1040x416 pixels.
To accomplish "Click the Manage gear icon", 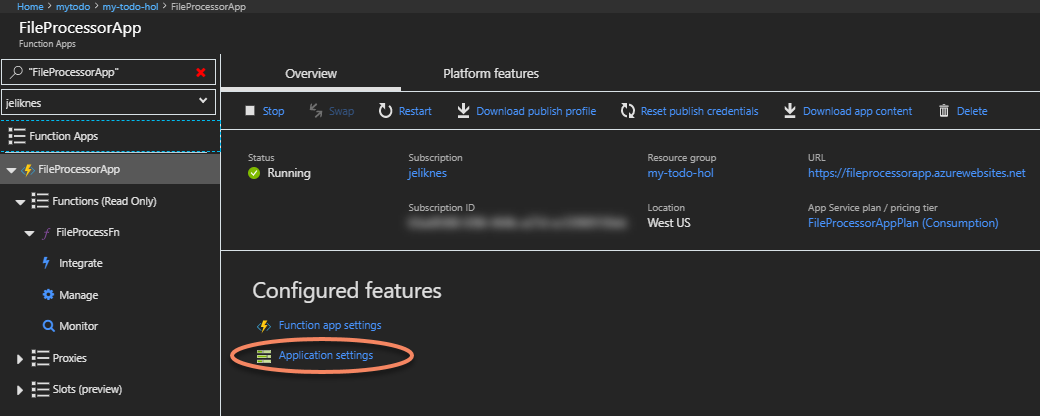I will (x=48, y=295).
